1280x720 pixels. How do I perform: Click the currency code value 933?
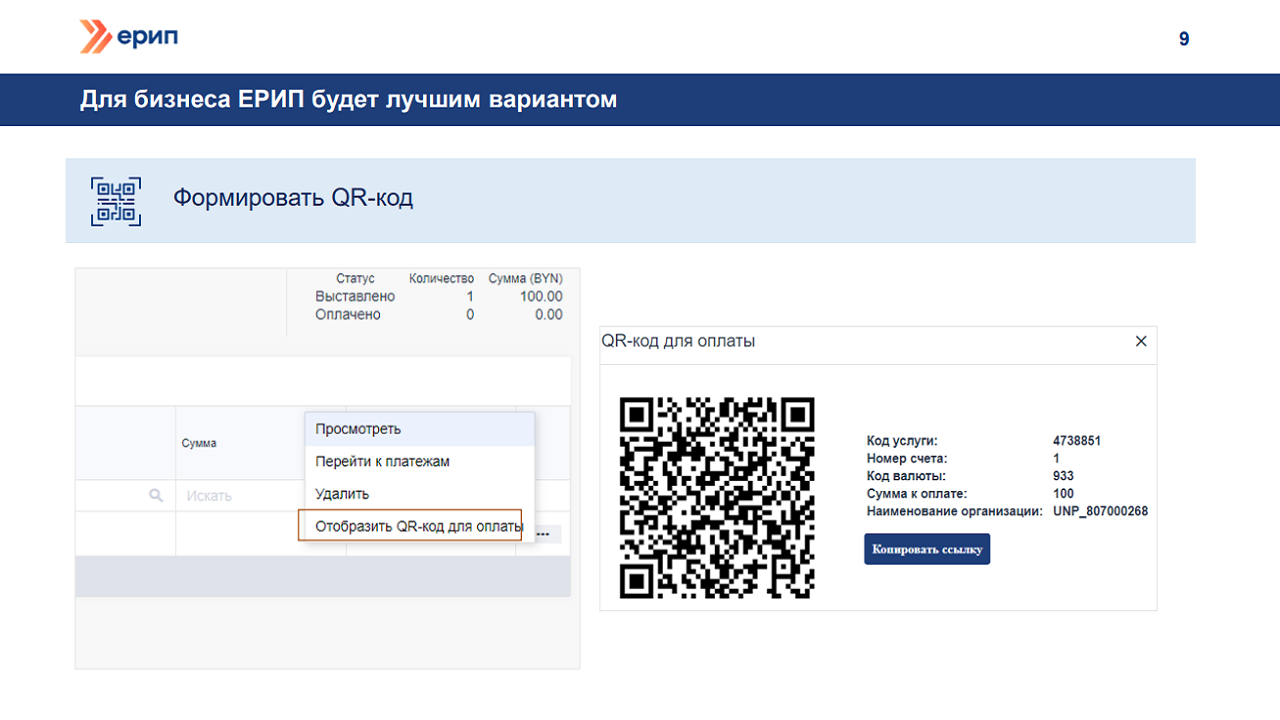[x=1063, y=476]
